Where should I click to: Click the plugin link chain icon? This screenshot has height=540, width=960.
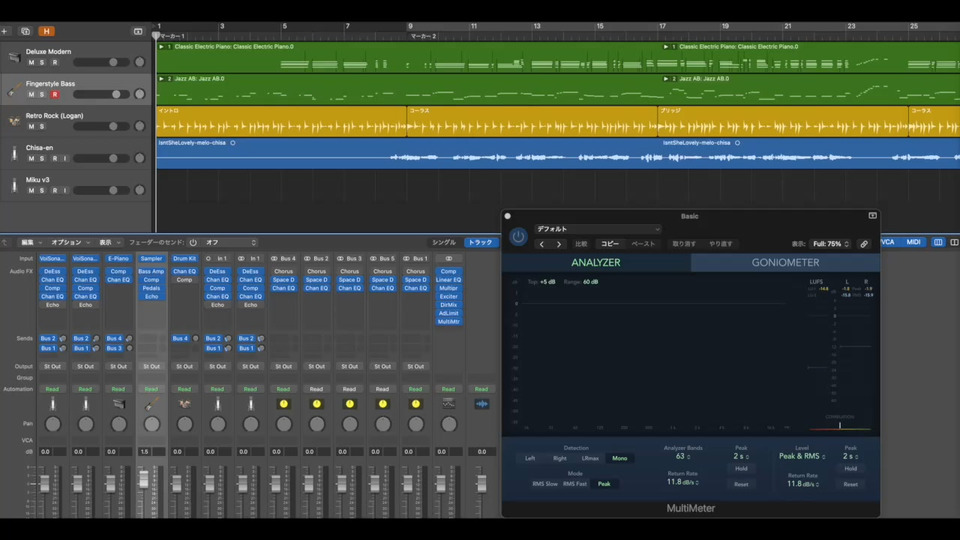coord(864,244)
